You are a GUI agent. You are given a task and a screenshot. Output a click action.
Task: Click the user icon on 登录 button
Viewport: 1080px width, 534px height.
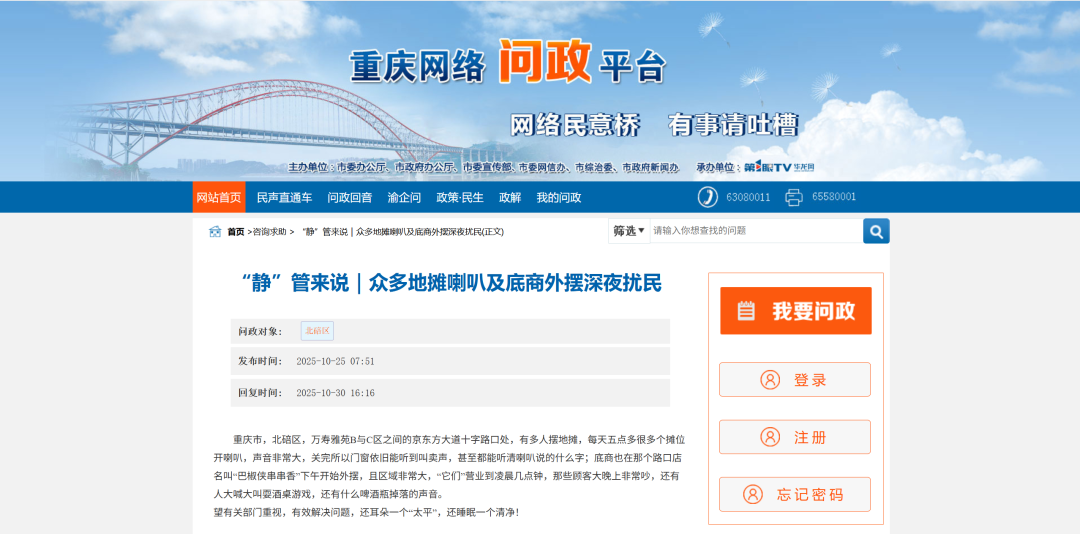770,380
